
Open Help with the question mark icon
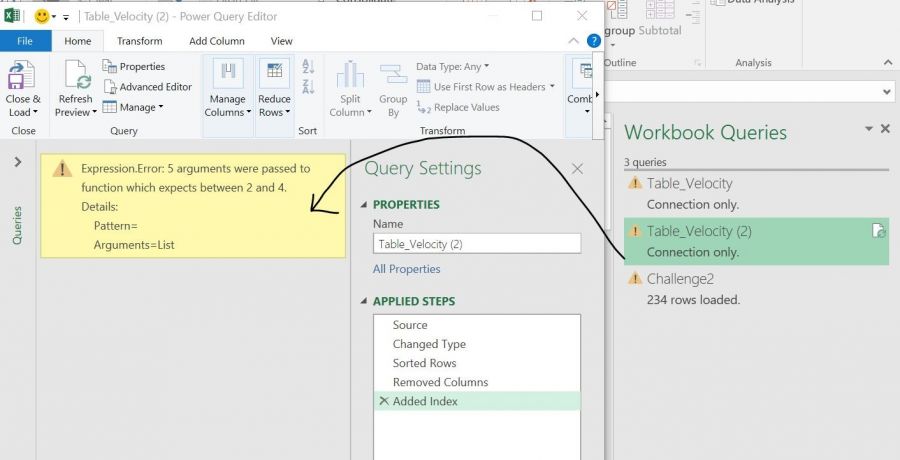593,41
